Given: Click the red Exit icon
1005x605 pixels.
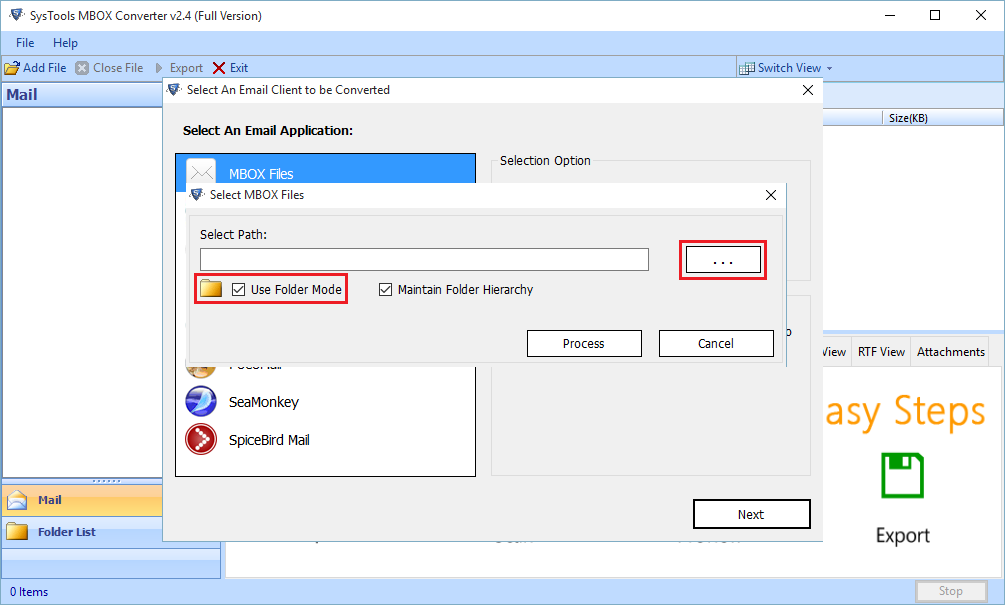Looking at the screenshot, I should [219, 68].
